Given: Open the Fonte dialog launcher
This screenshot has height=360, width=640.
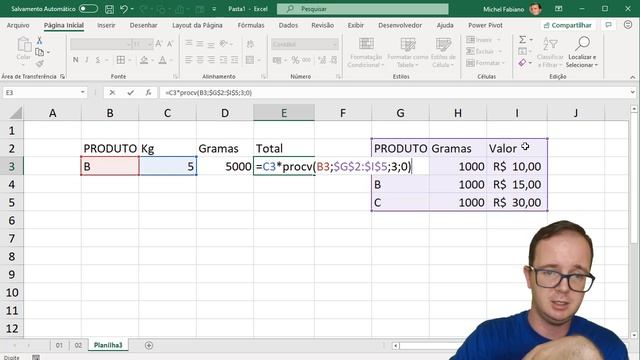Looking at the screenshot, I should (x=175, y=76).
